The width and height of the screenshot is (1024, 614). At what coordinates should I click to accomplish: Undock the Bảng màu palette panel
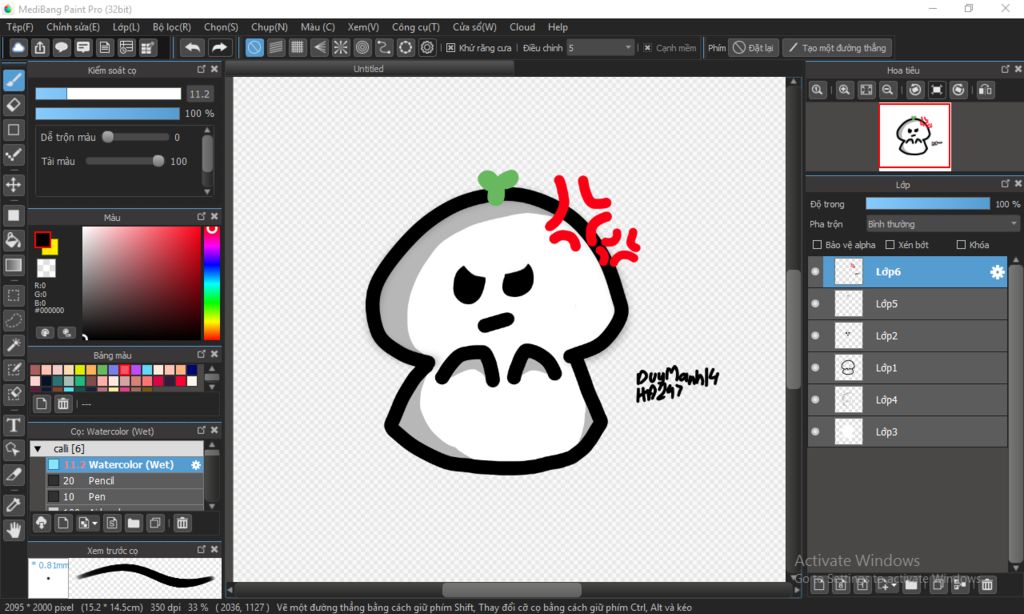pyautogui.click(x=201, y=354)
